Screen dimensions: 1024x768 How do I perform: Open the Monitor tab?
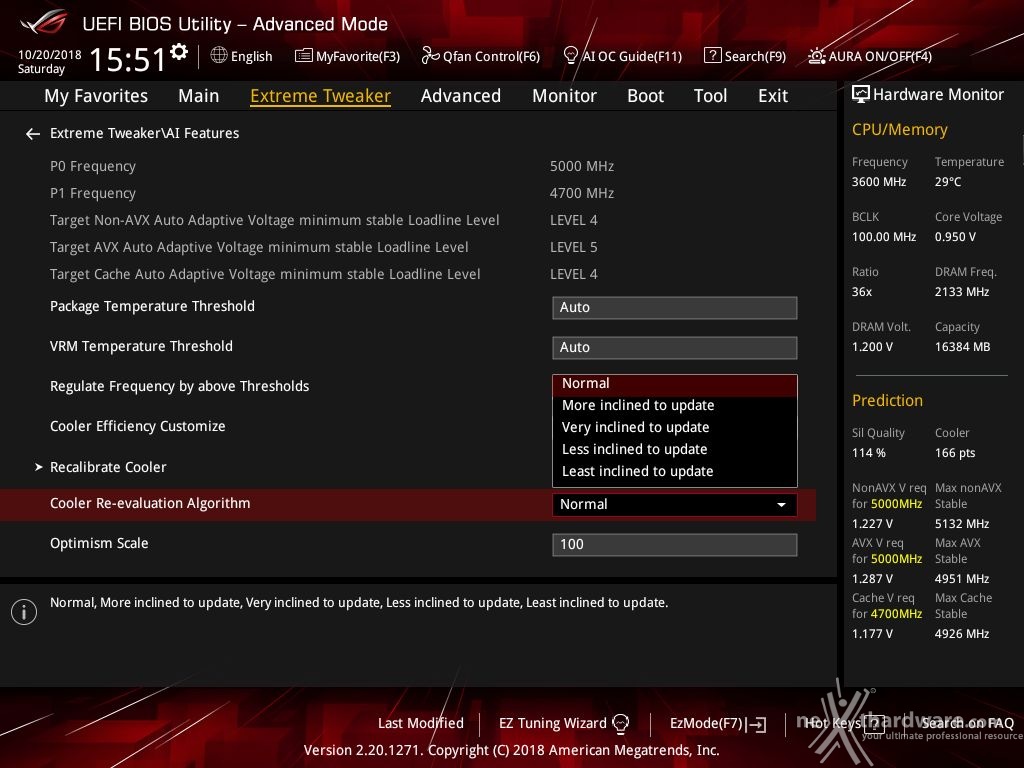point(564,96)
